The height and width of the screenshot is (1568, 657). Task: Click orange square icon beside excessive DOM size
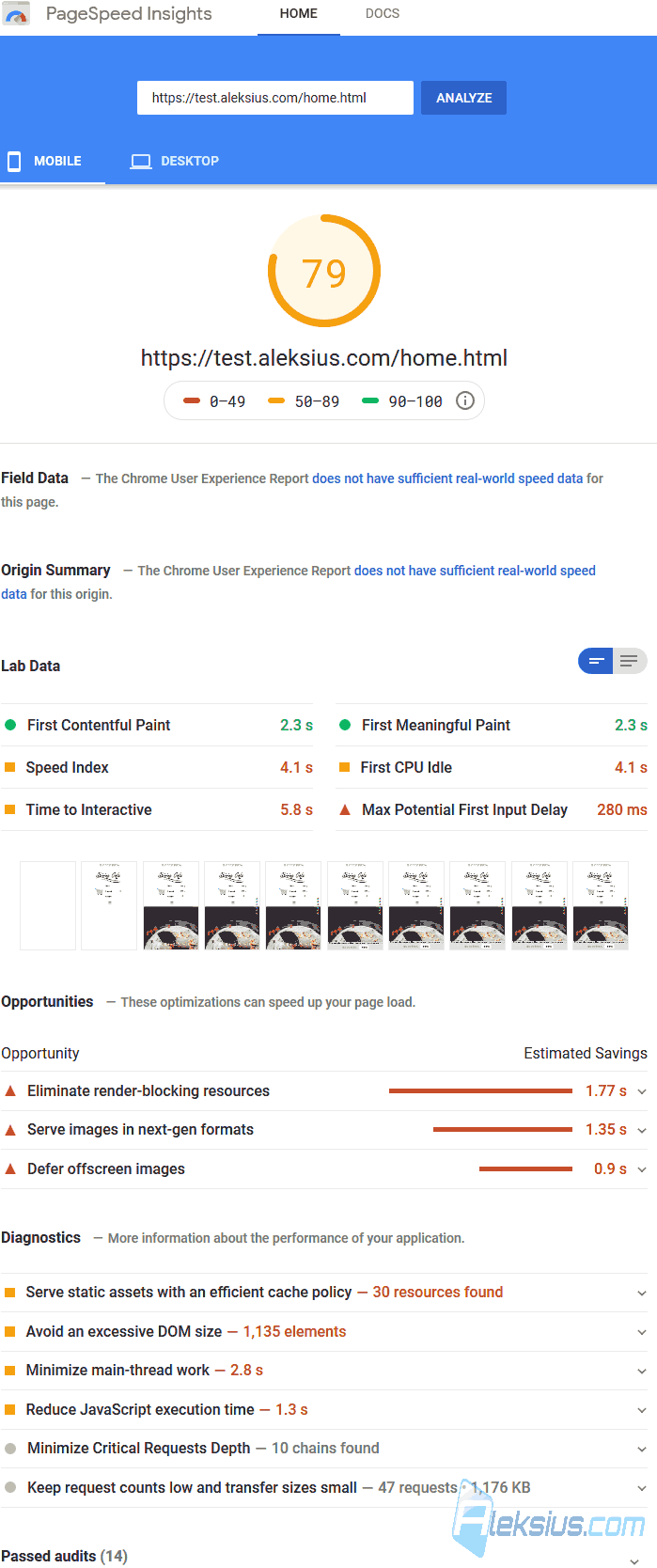tap(10, 1331)
